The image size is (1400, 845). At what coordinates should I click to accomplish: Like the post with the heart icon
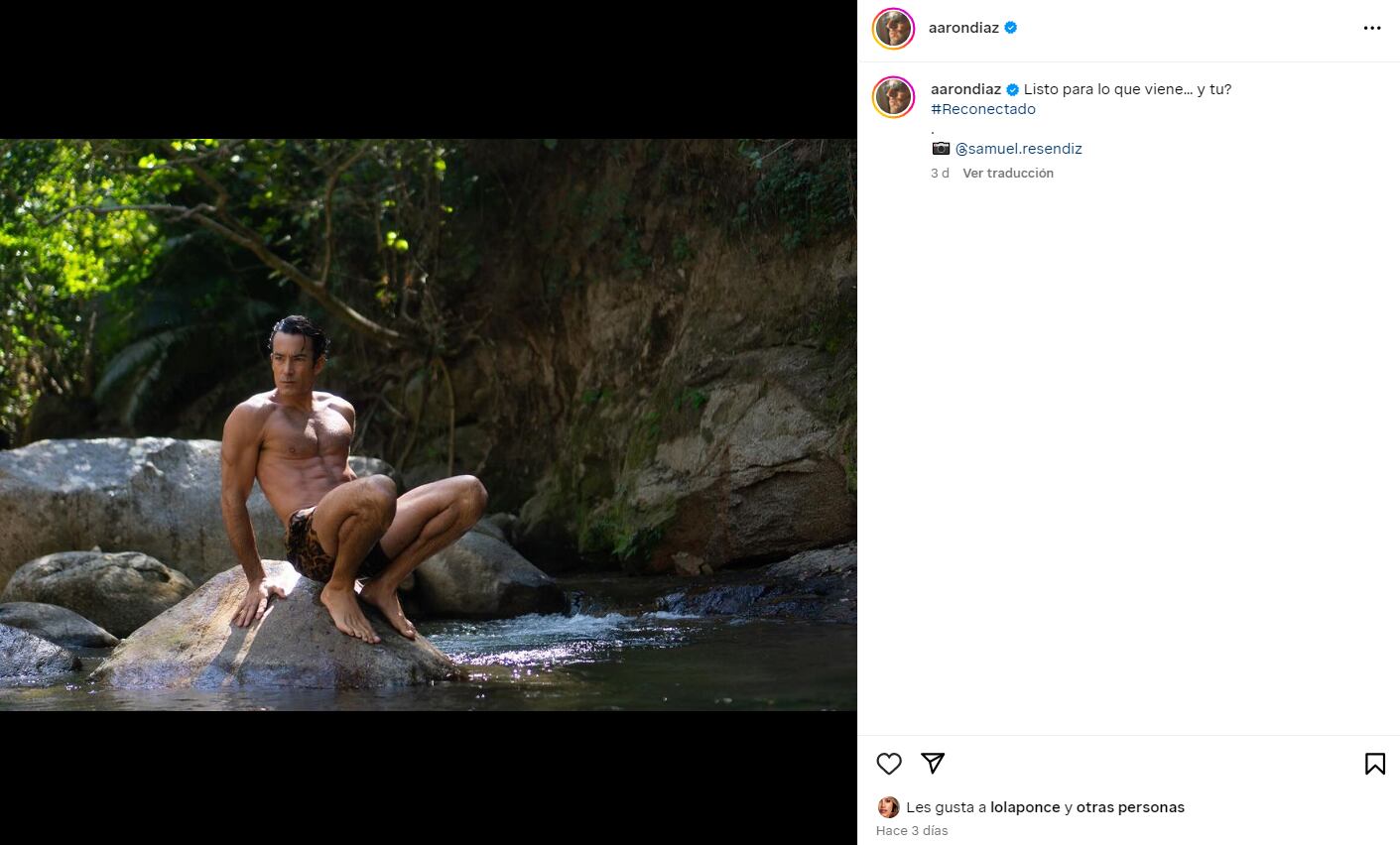pyautogui.click(x=889, y=763)
